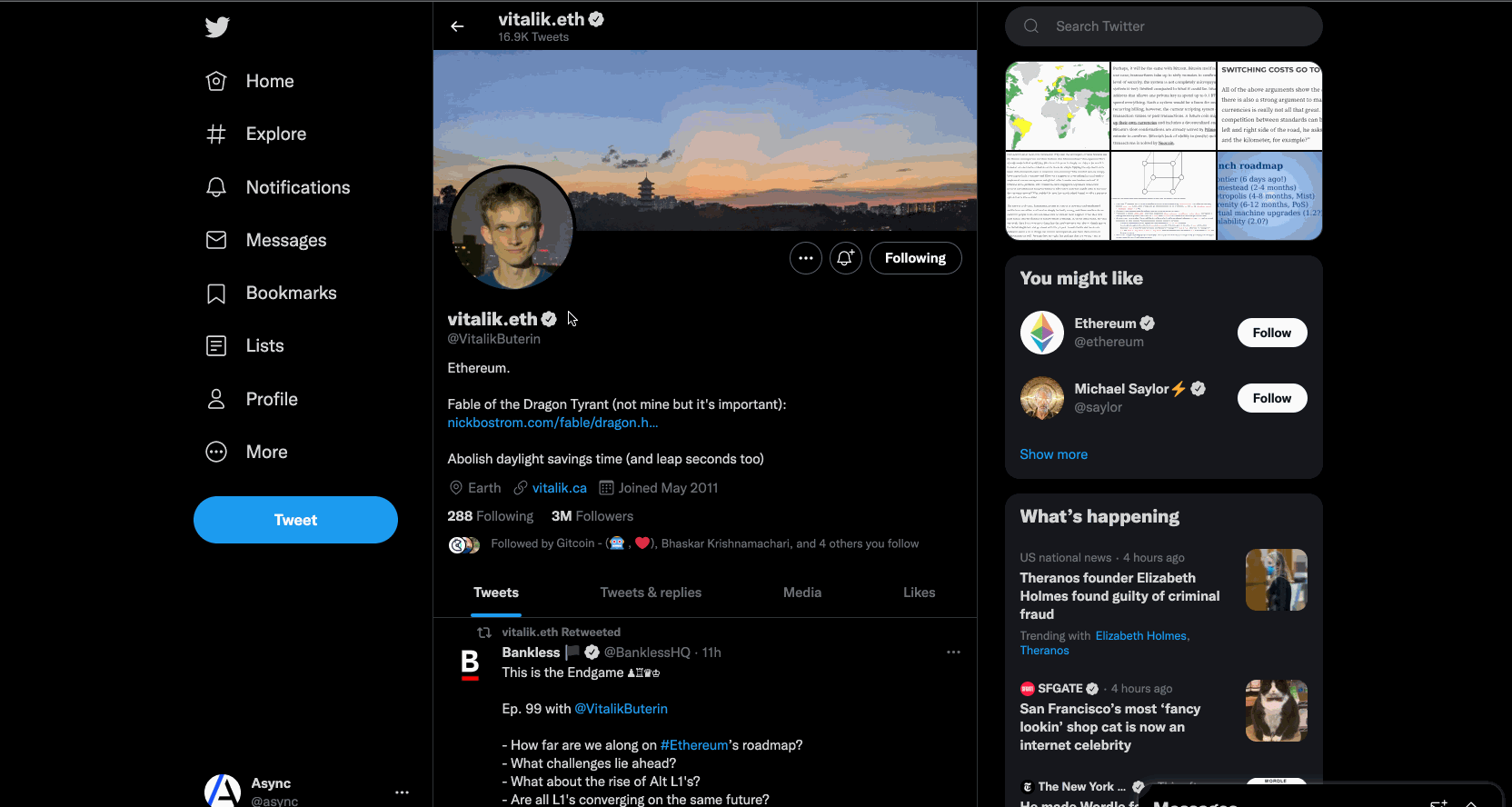Click the #Ethereum hashtag in tweet

694,745
